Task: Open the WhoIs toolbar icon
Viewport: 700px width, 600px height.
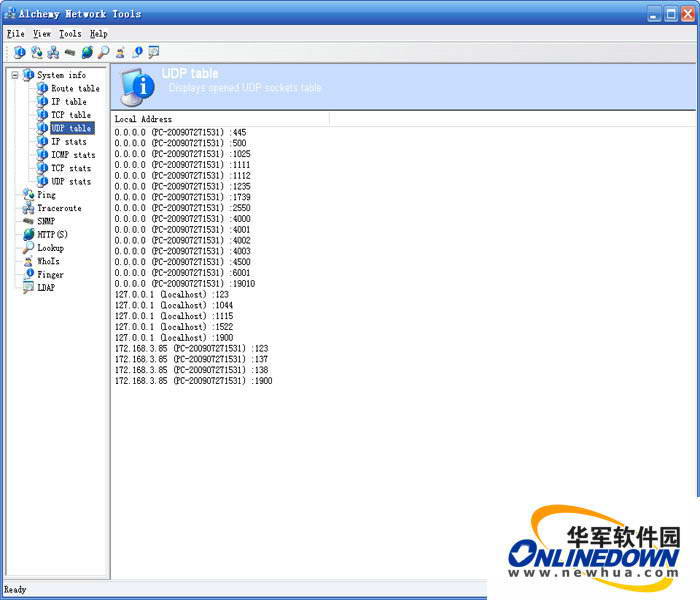Action: (120, 52)
